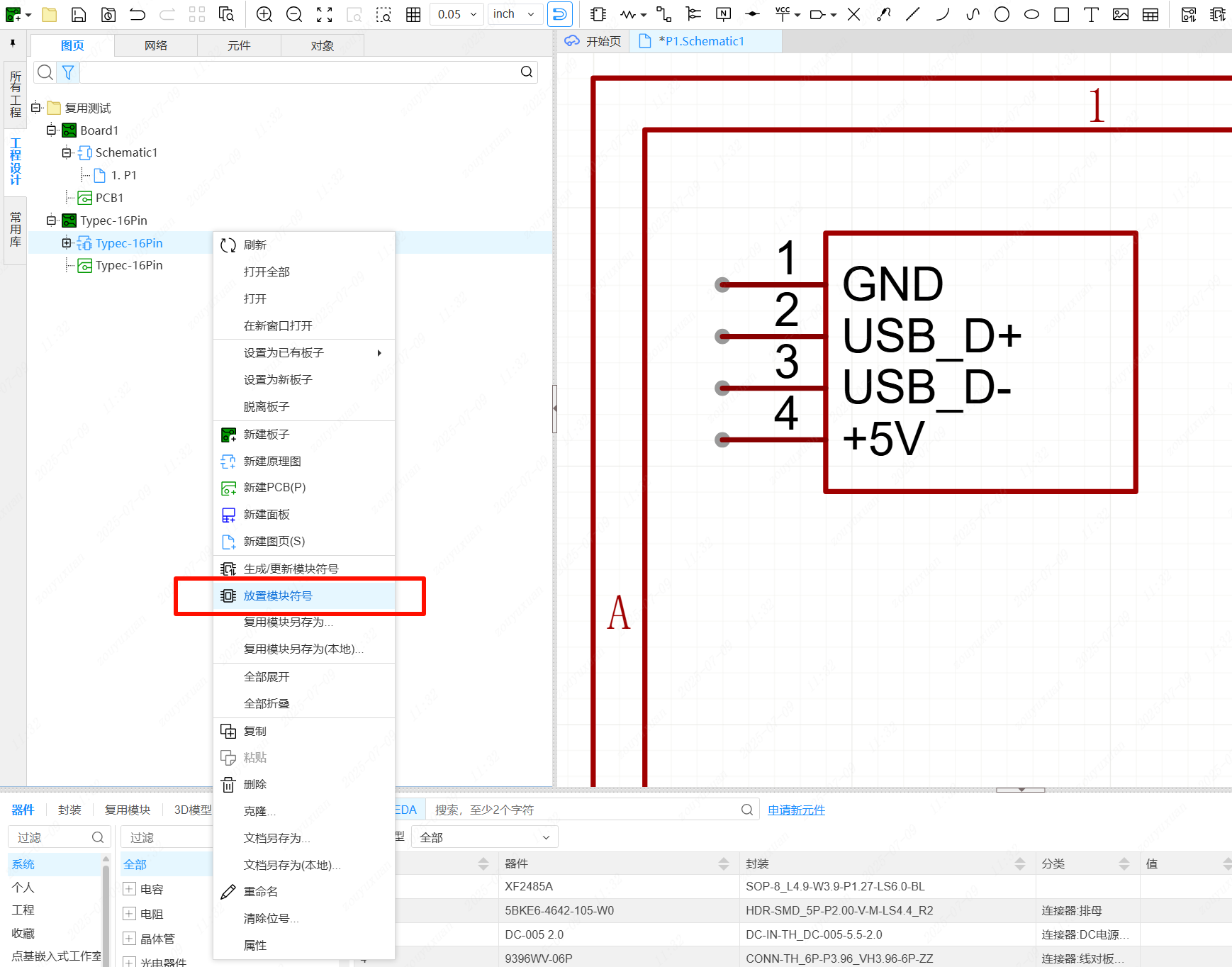Switch to the 网络 tab
The height and width of the screenshot is (967, 1232).
156,45
